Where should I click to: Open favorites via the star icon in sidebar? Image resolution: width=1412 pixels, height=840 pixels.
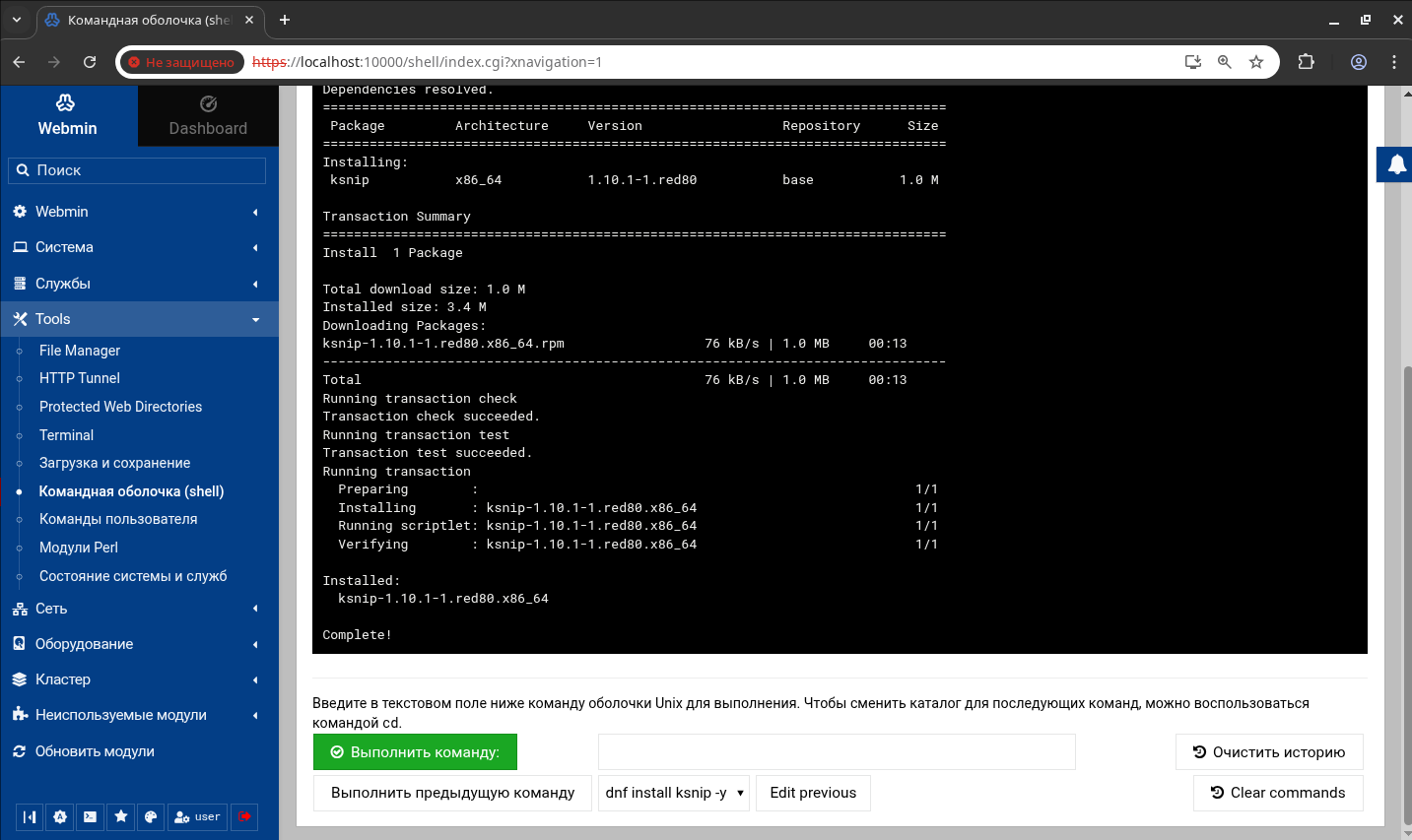(121, 816)
